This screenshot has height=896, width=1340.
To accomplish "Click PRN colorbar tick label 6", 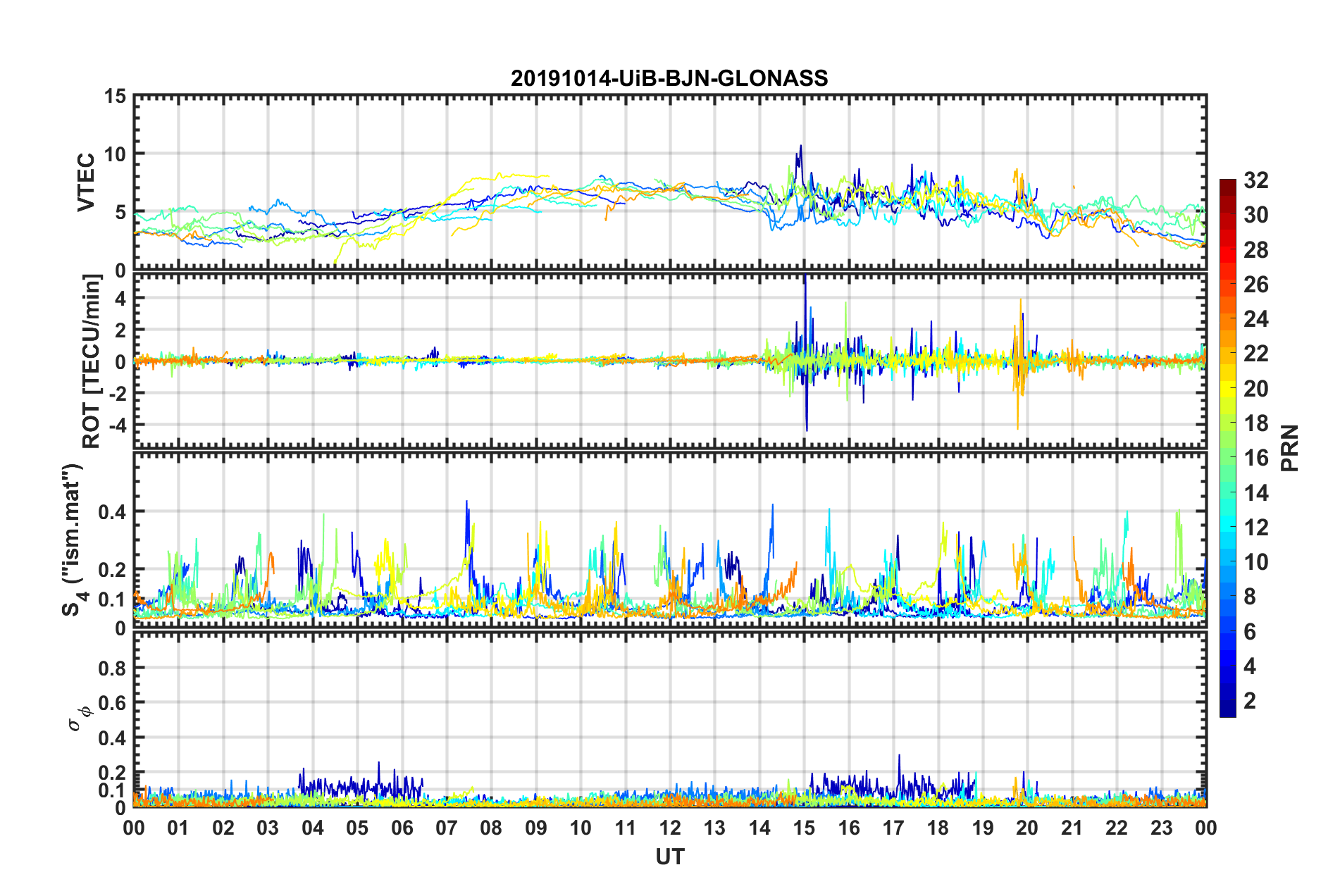I will tap(1250, 632).
